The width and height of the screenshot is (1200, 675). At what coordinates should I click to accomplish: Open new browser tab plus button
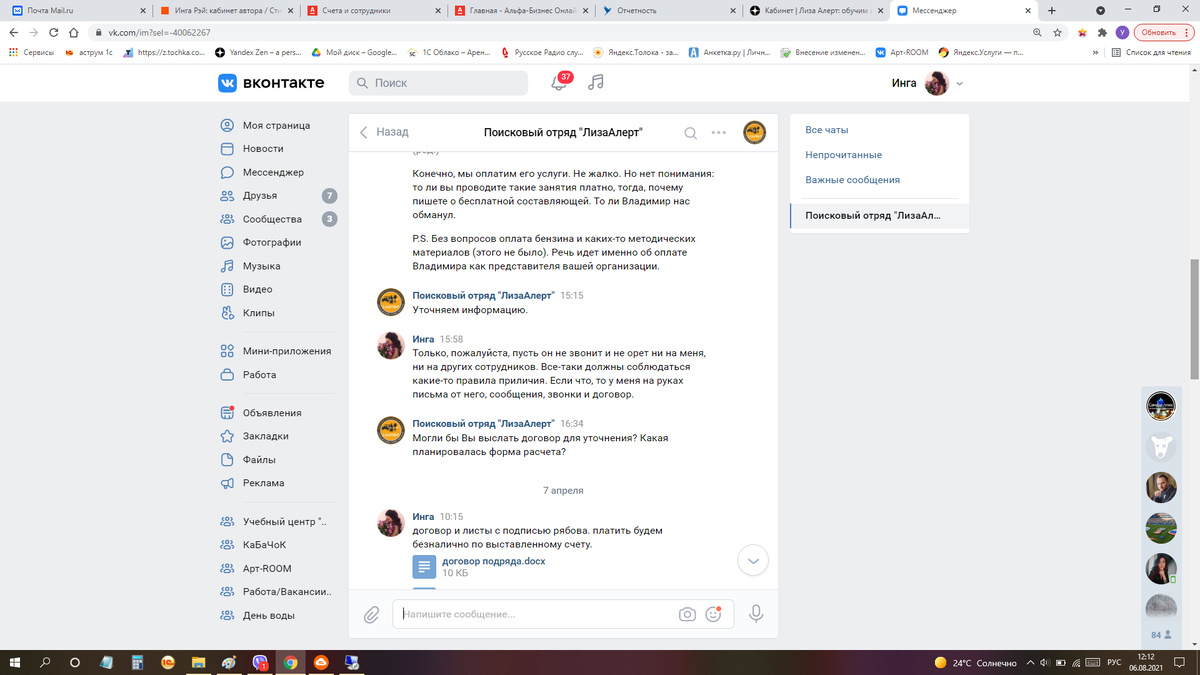[x=1051, y=10]
